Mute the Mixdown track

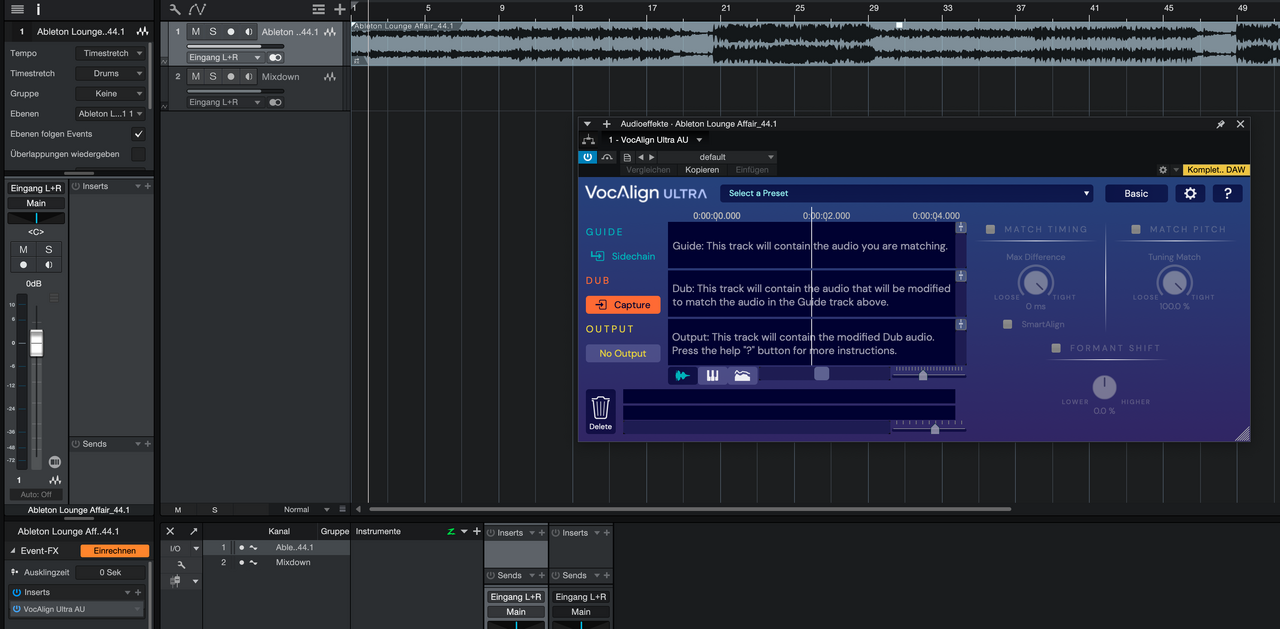click(x=195, y=76)
